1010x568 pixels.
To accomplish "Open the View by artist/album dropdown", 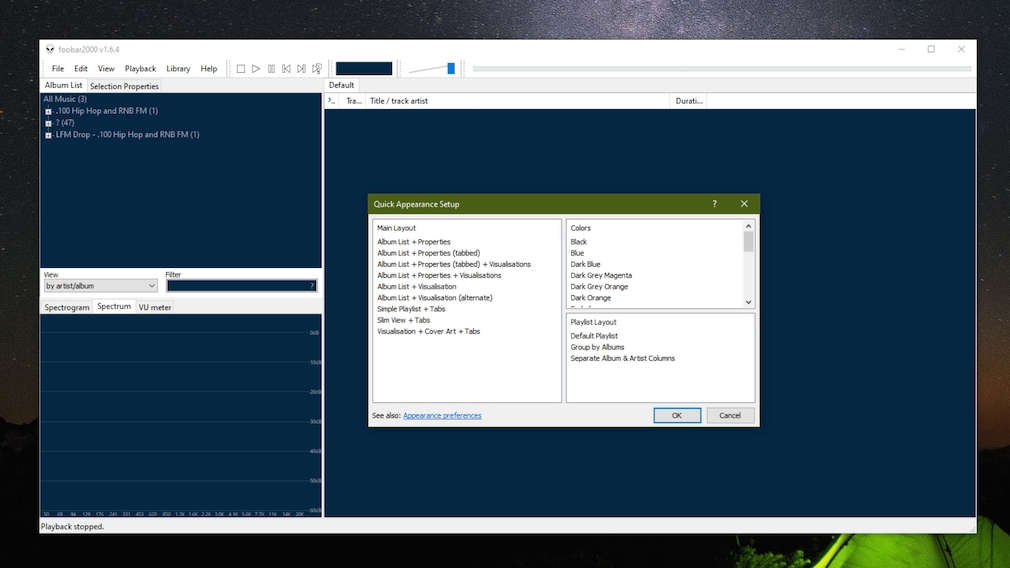I will coord(100,286).
